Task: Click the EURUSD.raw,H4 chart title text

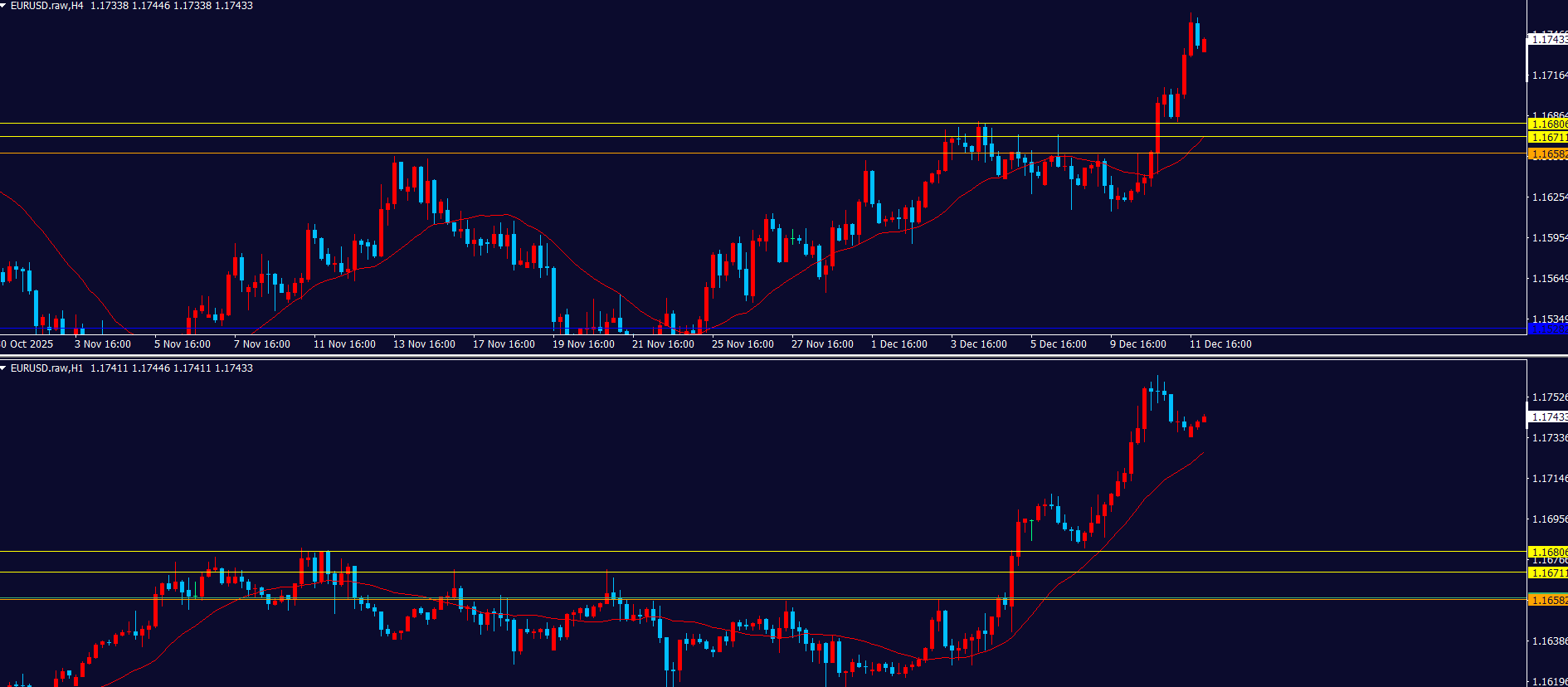Action: [x=47, y=6]
